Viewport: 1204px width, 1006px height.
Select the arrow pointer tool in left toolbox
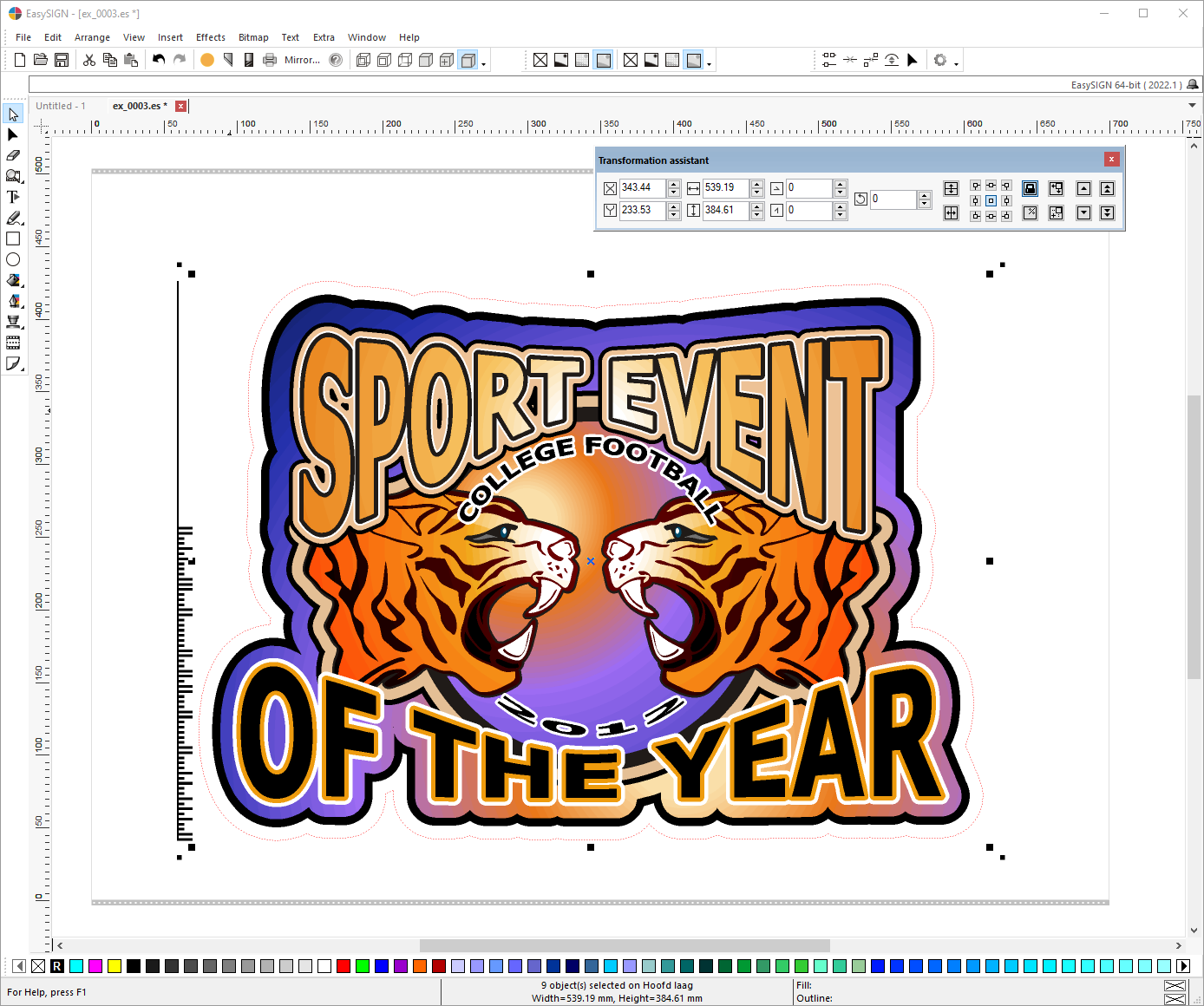click(13, 114)
